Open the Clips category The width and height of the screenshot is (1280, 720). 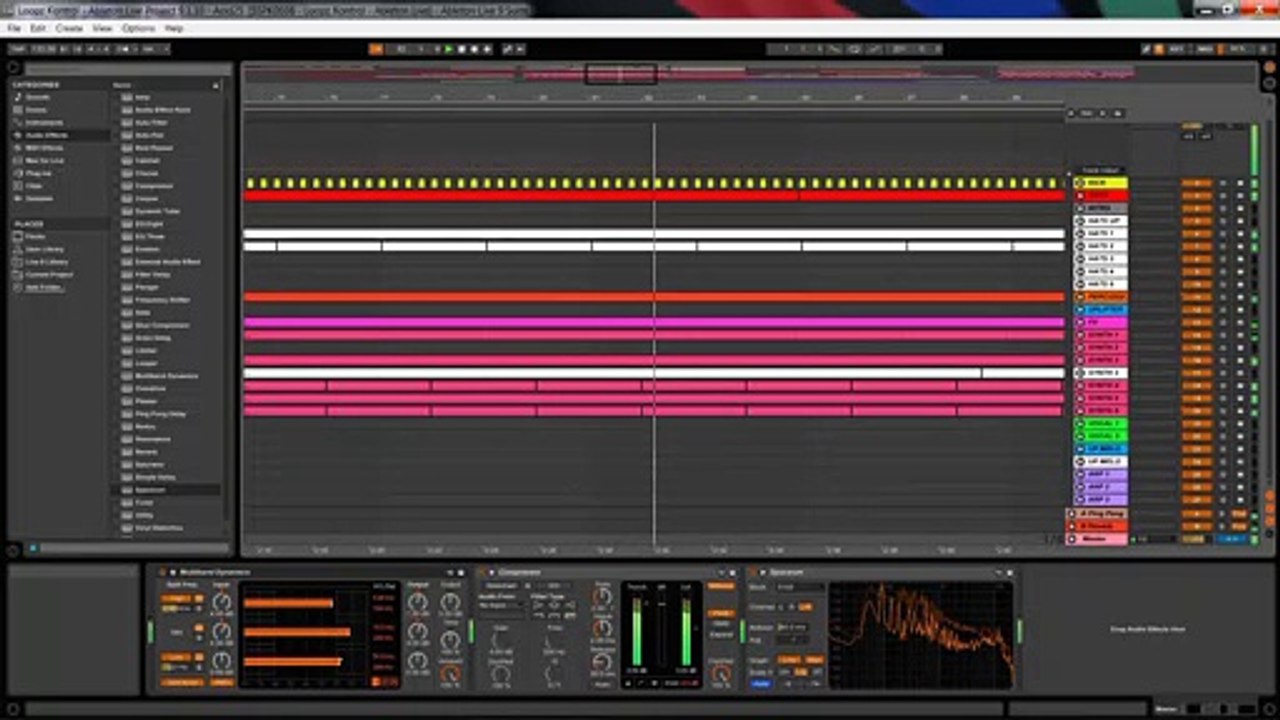point(34,186)
